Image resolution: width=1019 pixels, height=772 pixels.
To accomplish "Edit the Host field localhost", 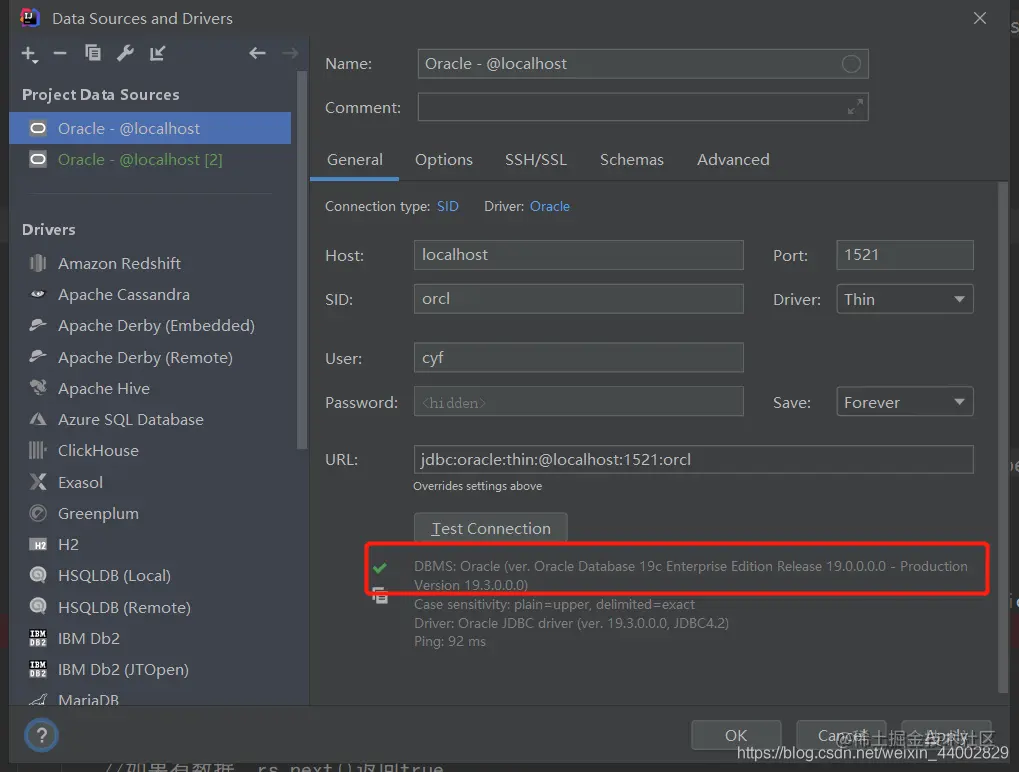I will tap(578, 255).
